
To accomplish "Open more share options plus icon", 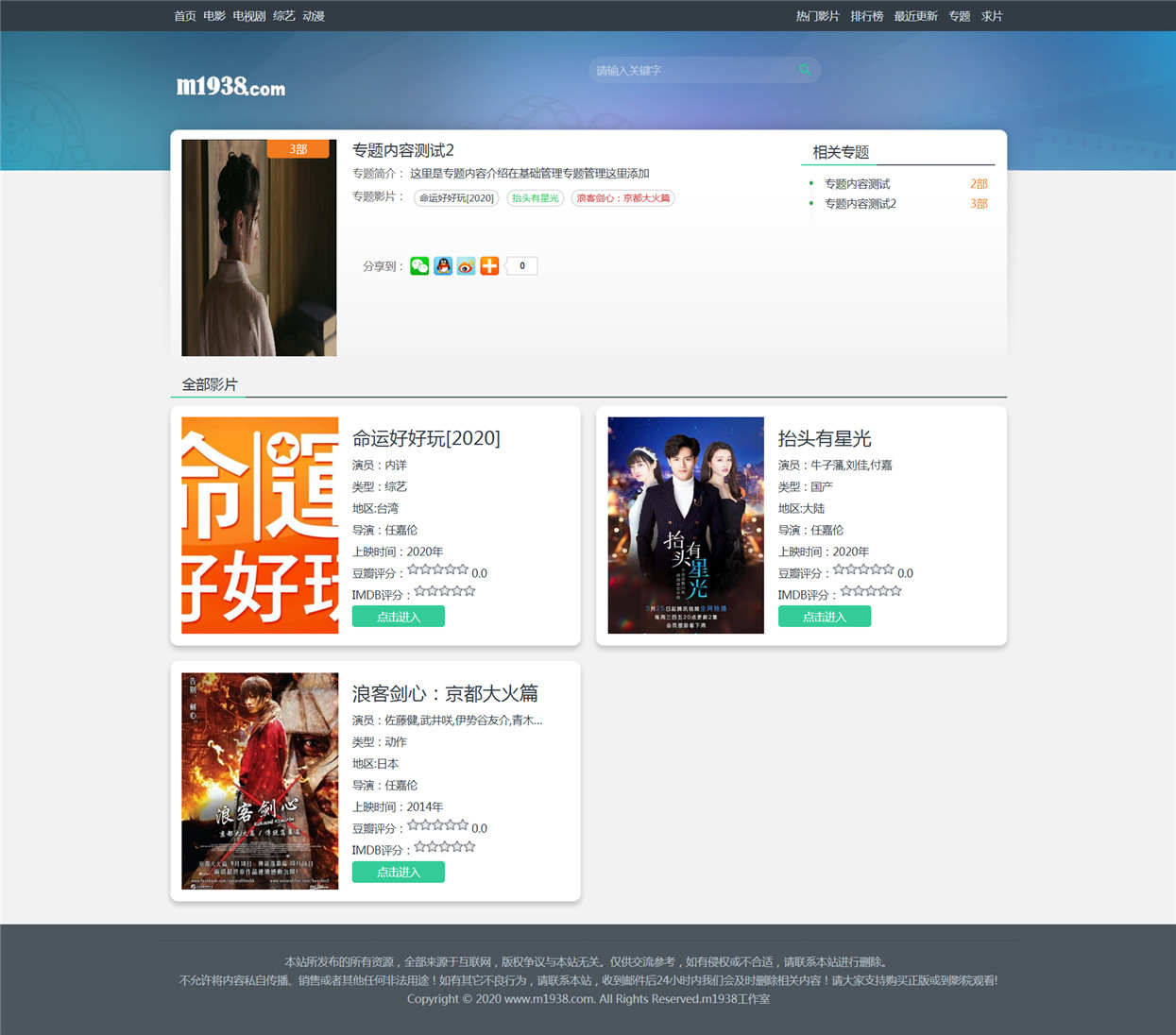I will coord(489,266).
